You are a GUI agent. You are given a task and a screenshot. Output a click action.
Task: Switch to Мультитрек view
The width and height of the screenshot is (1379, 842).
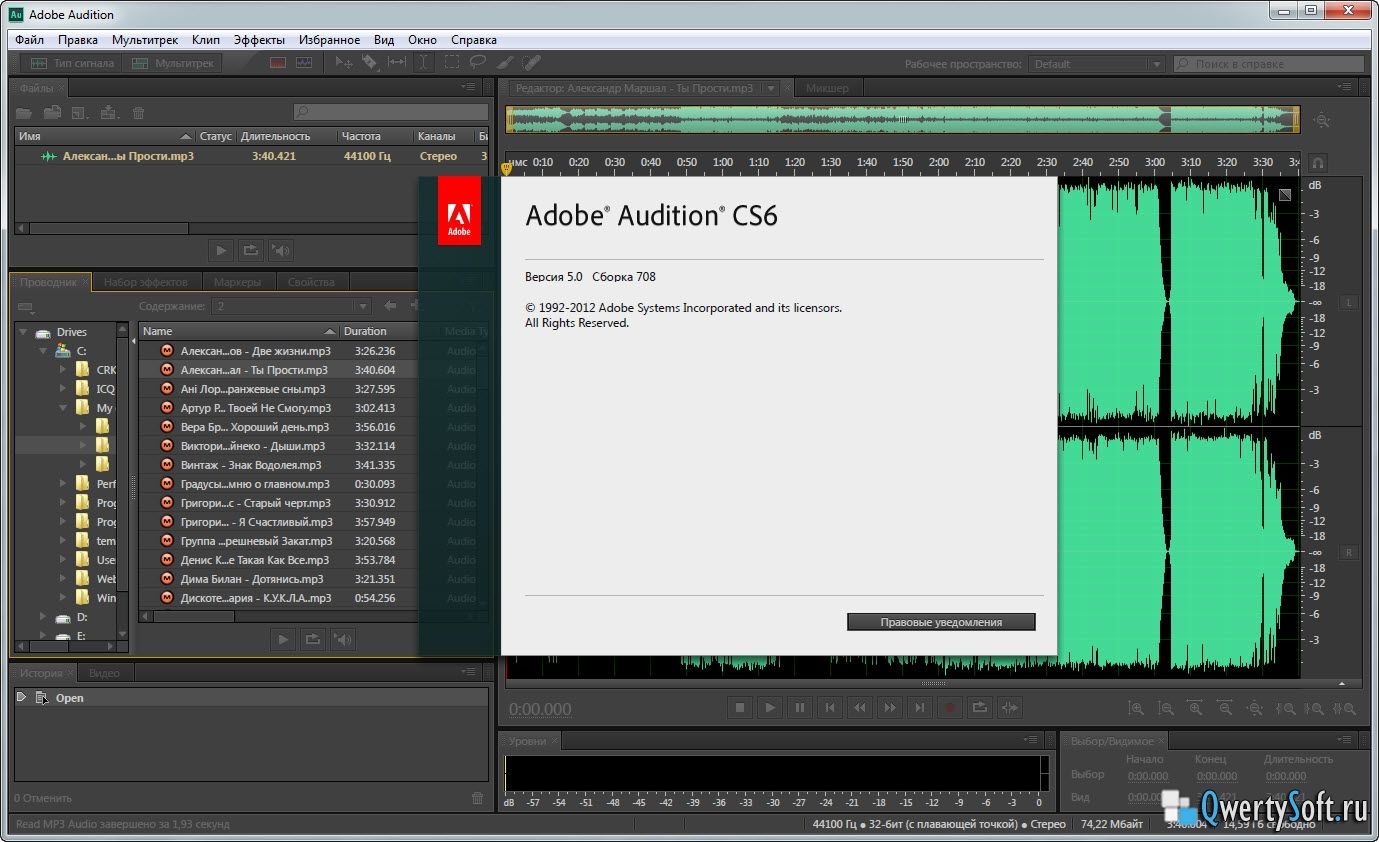[x=174, y=63]
